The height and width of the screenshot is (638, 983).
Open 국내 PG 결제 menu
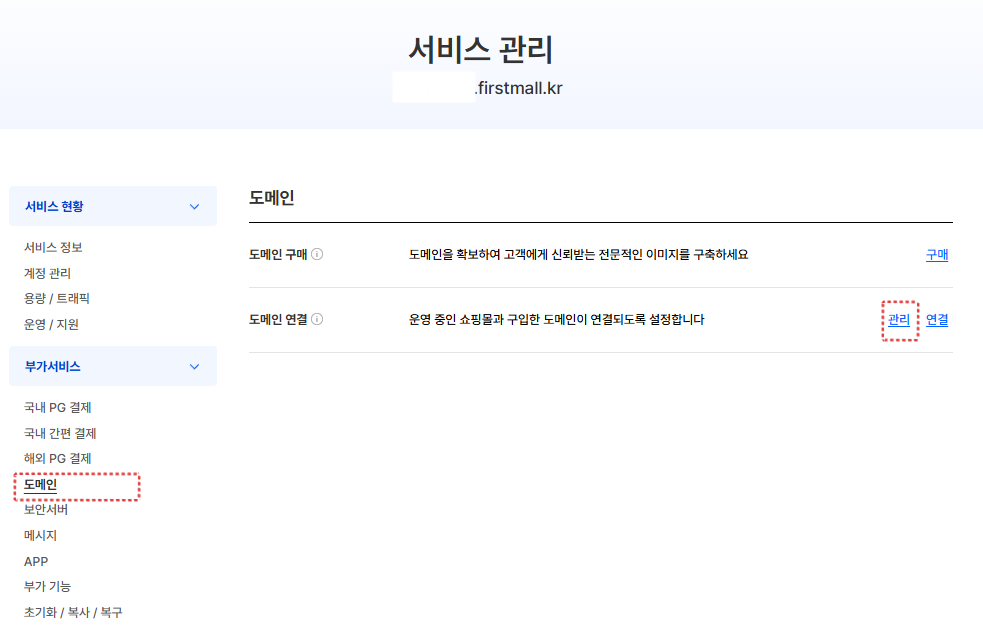pyautogui.click(x=58, y=407)
